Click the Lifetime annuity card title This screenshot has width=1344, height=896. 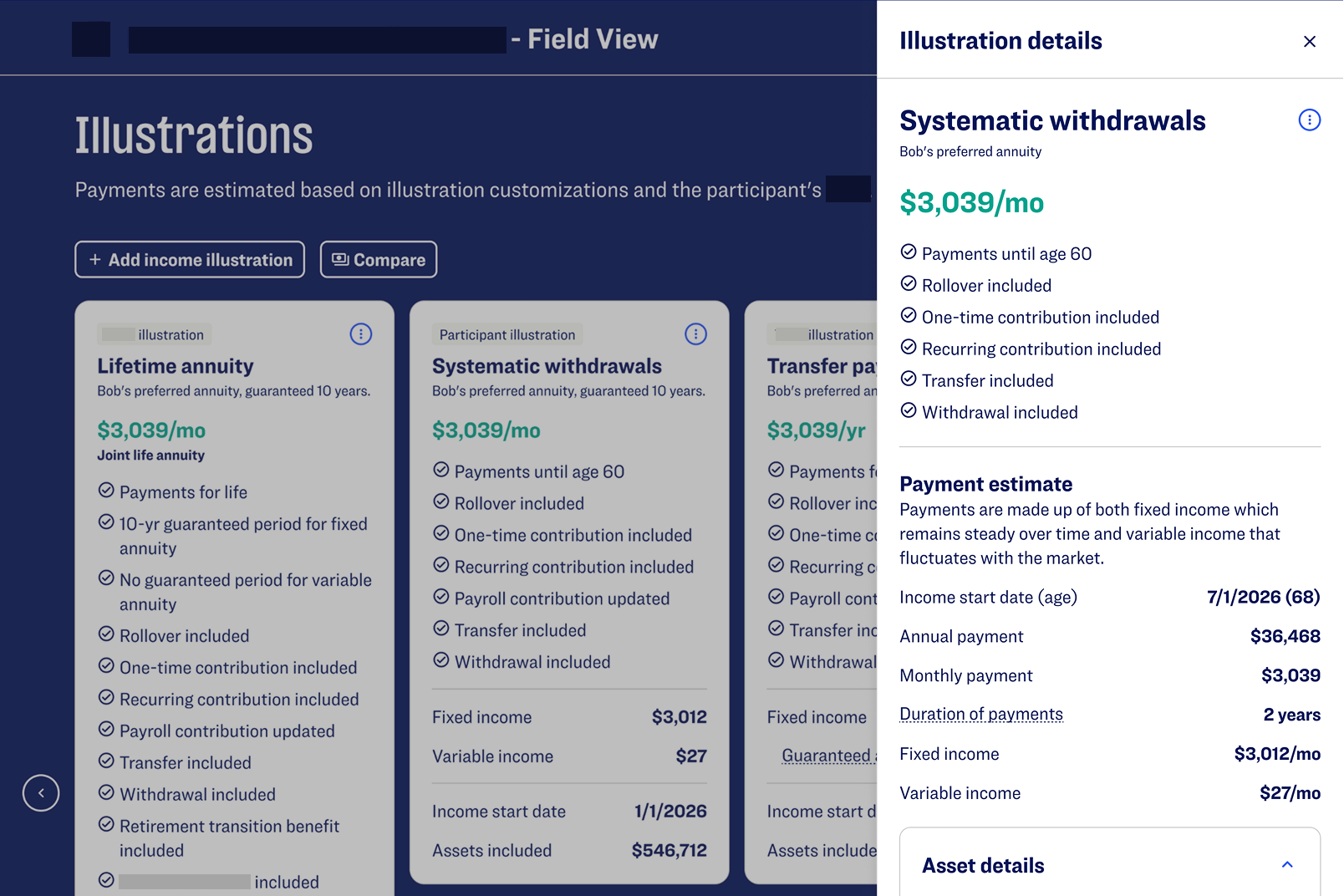pos(176,366)
